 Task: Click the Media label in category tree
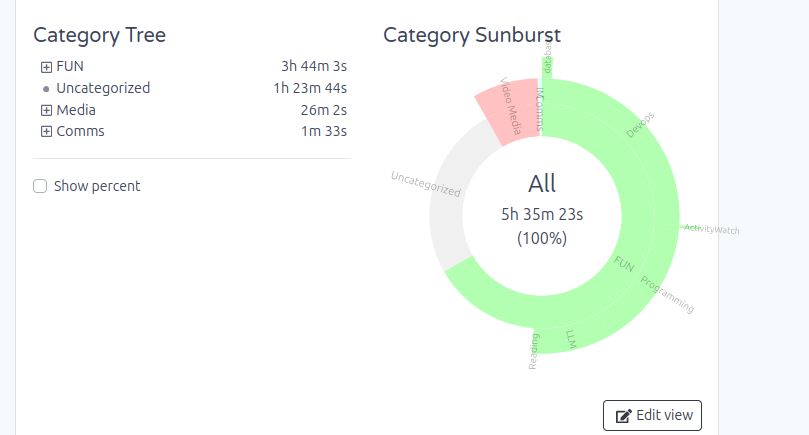point(76,110)
